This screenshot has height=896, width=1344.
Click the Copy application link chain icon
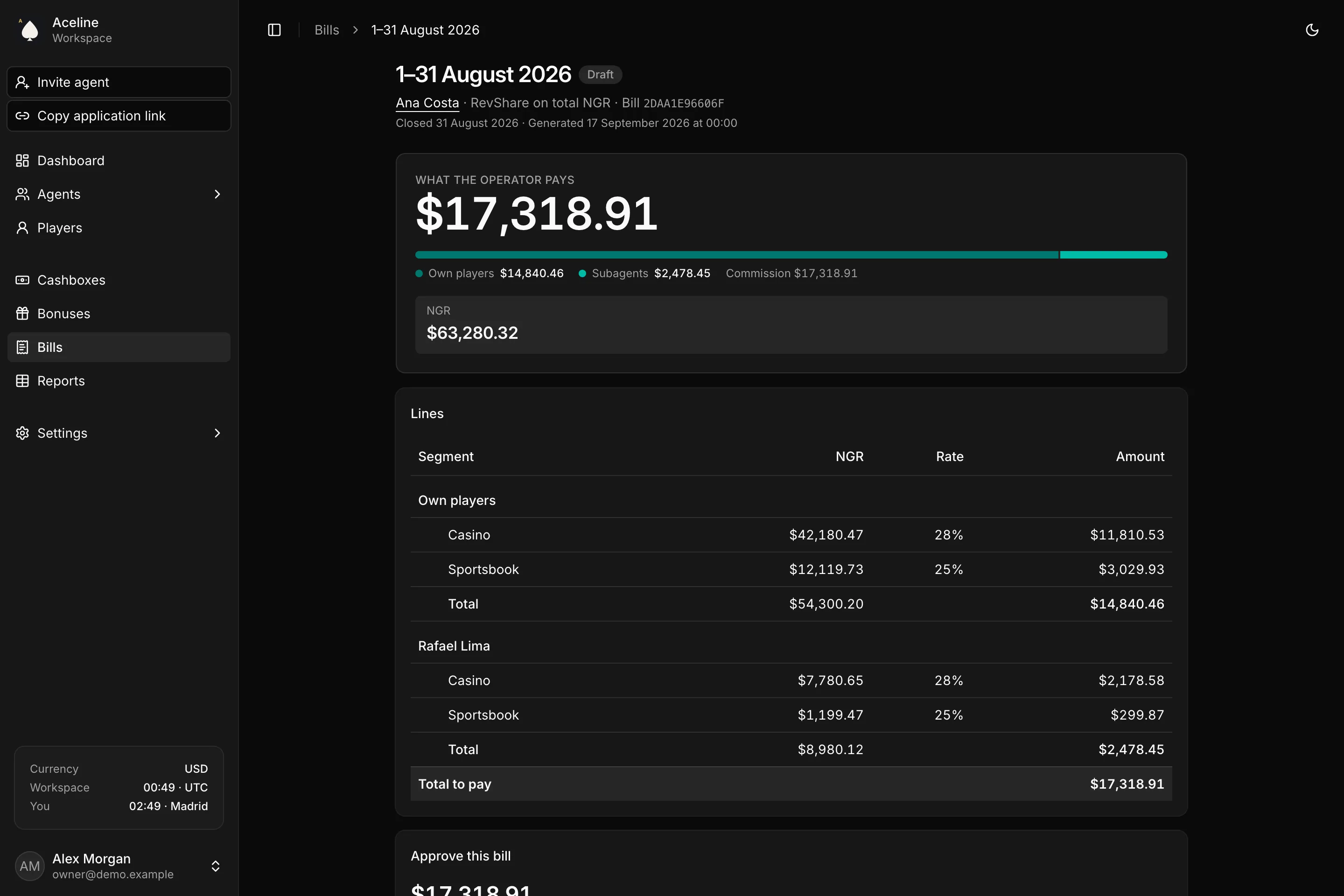[22, 116]
